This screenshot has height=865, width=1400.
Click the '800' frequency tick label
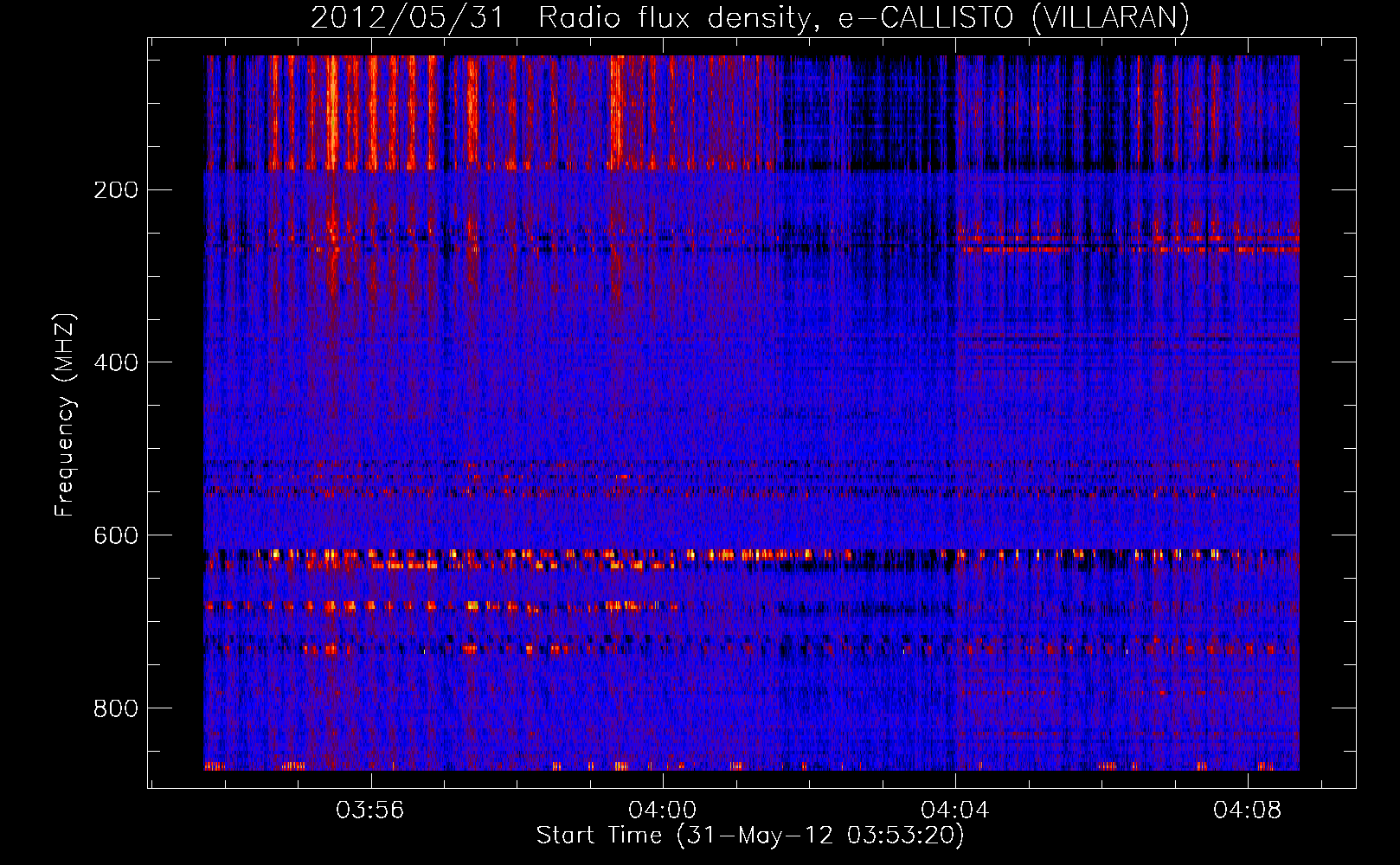(116, 708)
